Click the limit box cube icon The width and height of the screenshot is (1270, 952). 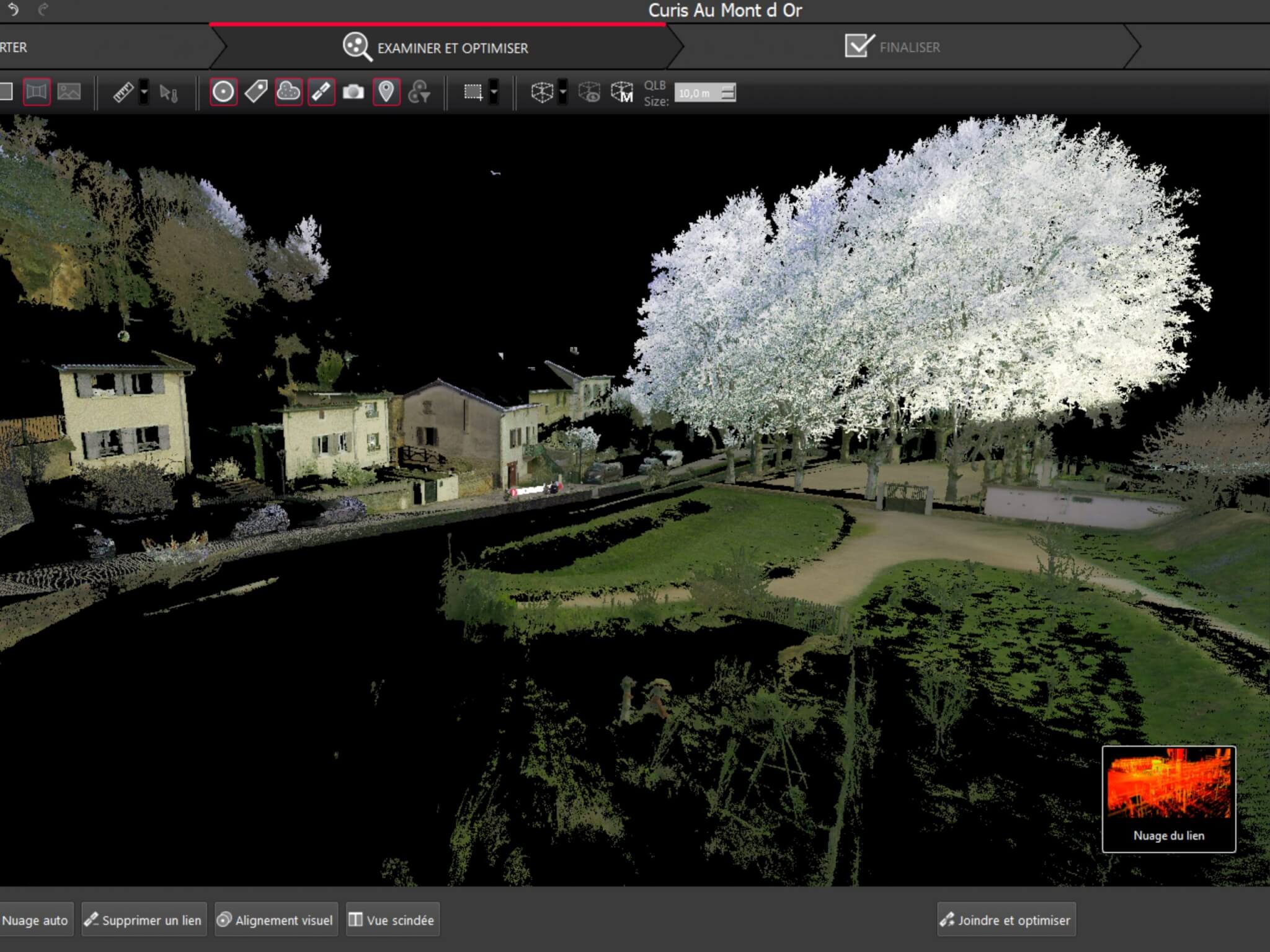pyautogui.click(x=542, y=92)
